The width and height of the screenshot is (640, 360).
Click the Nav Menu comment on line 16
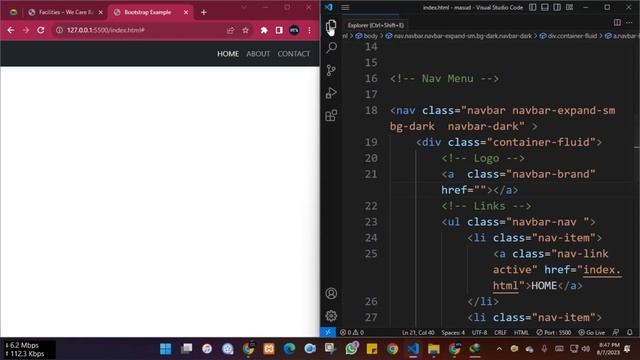coord(444,78)
